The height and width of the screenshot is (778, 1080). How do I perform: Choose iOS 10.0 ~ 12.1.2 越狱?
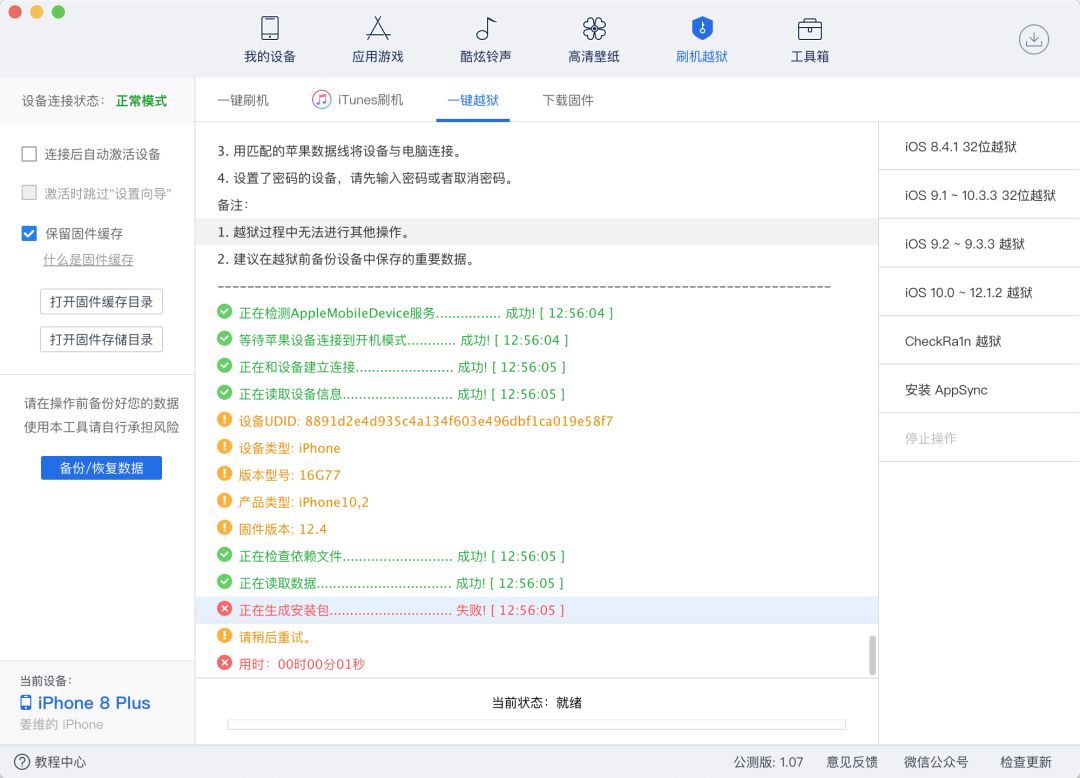pyautogui.click(x=979, y=292)
